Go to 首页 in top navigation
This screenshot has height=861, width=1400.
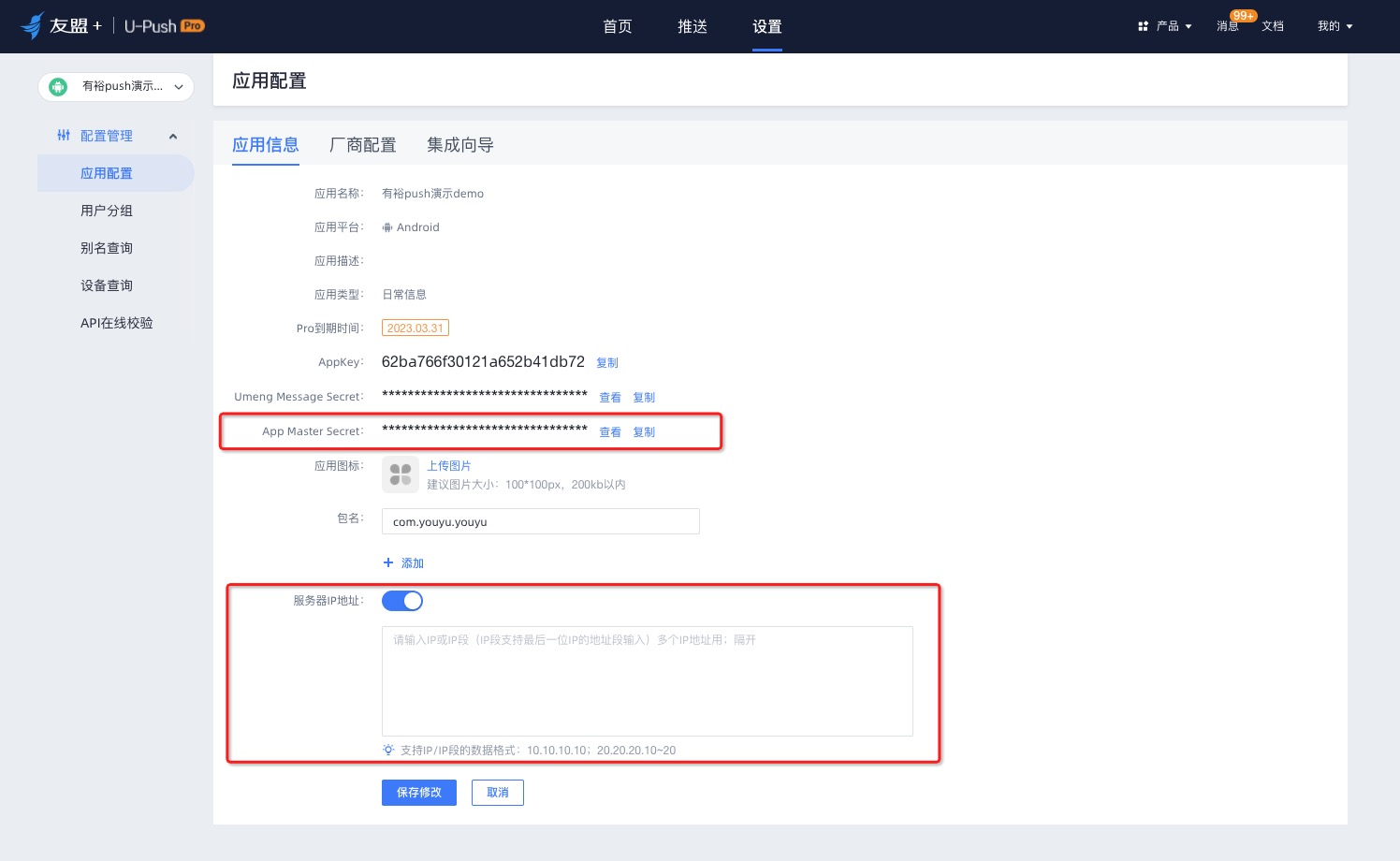pos(618,26)
